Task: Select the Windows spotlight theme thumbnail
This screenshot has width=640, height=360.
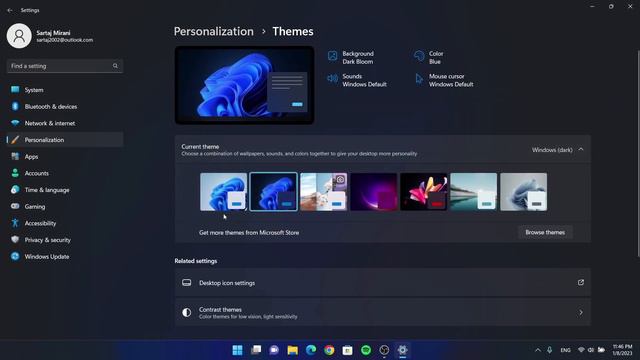Action: [324, 192]
